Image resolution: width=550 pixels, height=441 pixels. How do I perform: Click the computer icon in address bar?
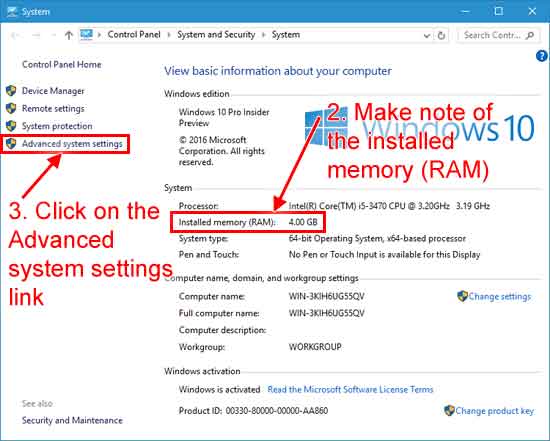point(86,34)
